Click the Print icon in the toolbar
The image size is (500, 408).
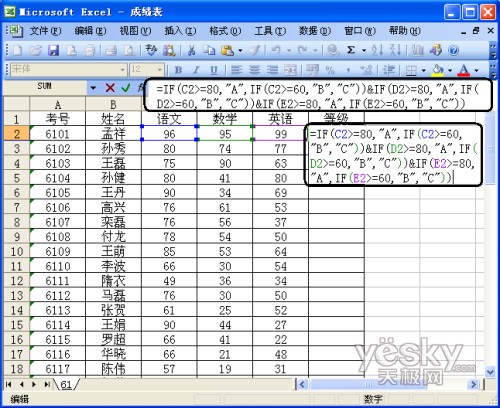tap(111, 51)
